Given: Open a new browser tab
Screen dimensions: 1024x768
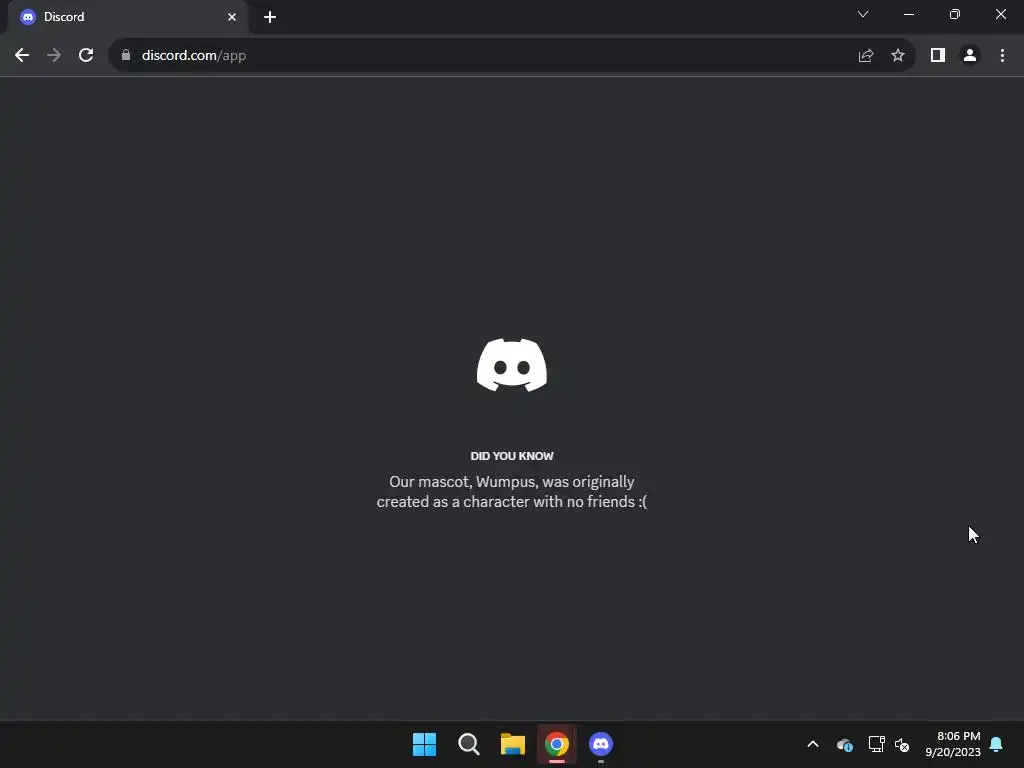Looking at the screenshot, I should [x=270, y=17].
